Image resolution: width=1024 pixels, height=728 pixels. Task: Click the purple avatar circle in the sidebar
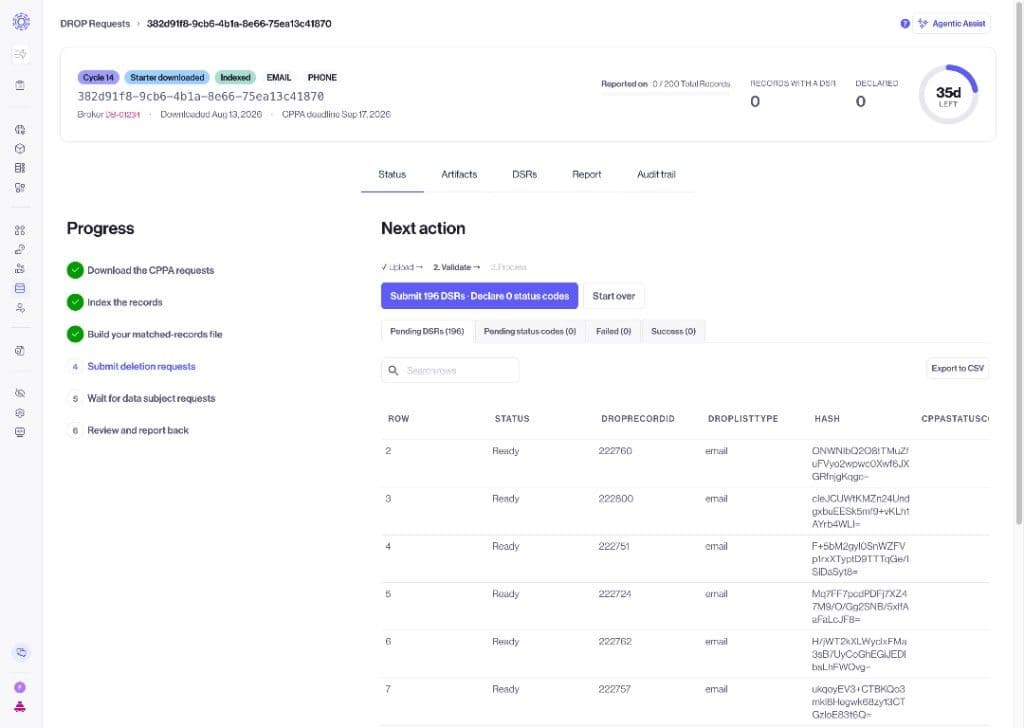click(x=20, y=687)
